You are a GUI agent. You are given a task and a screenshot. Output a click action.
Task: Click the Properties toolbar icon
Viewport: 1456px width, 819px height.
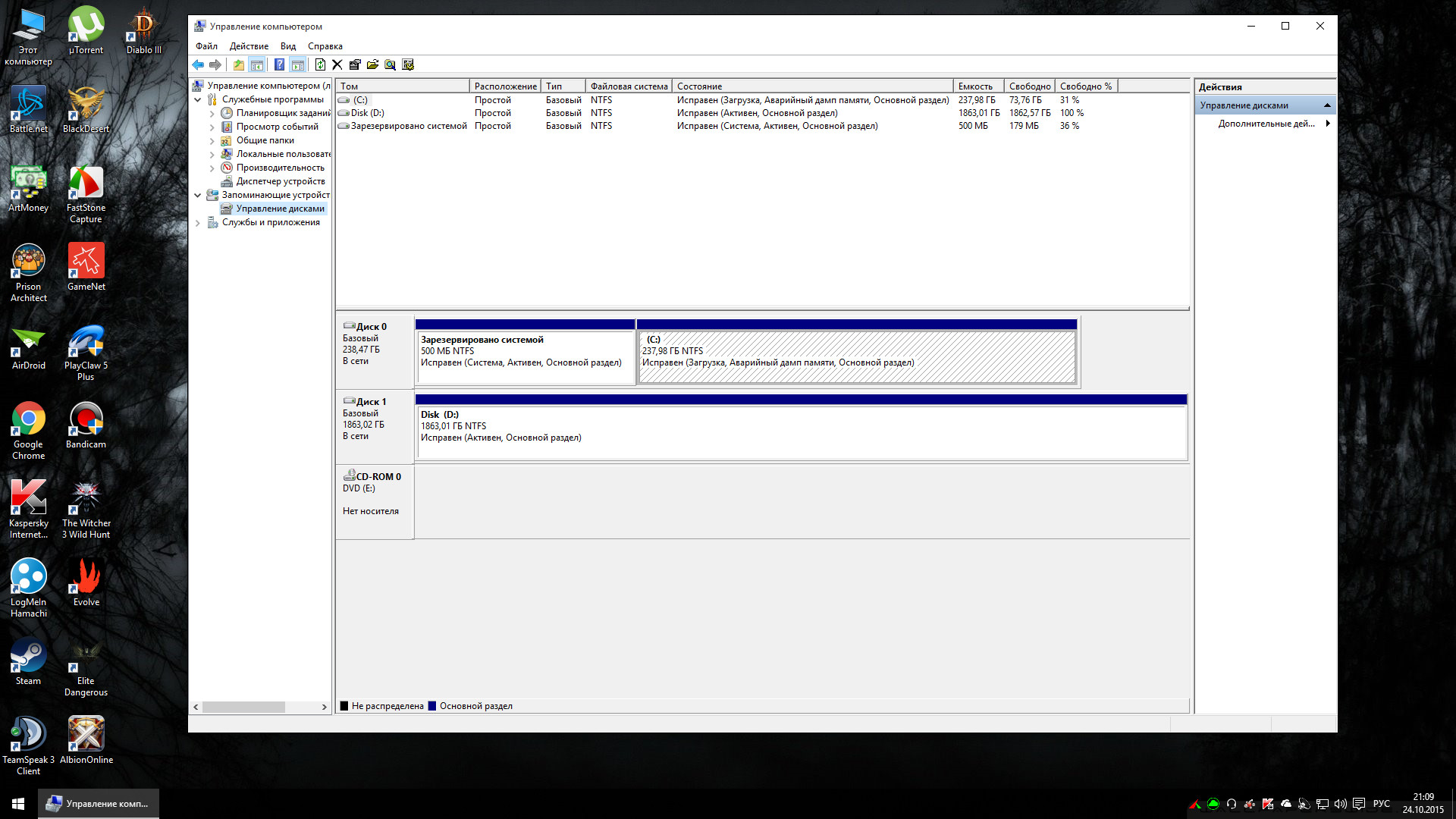tap(355, 65)
